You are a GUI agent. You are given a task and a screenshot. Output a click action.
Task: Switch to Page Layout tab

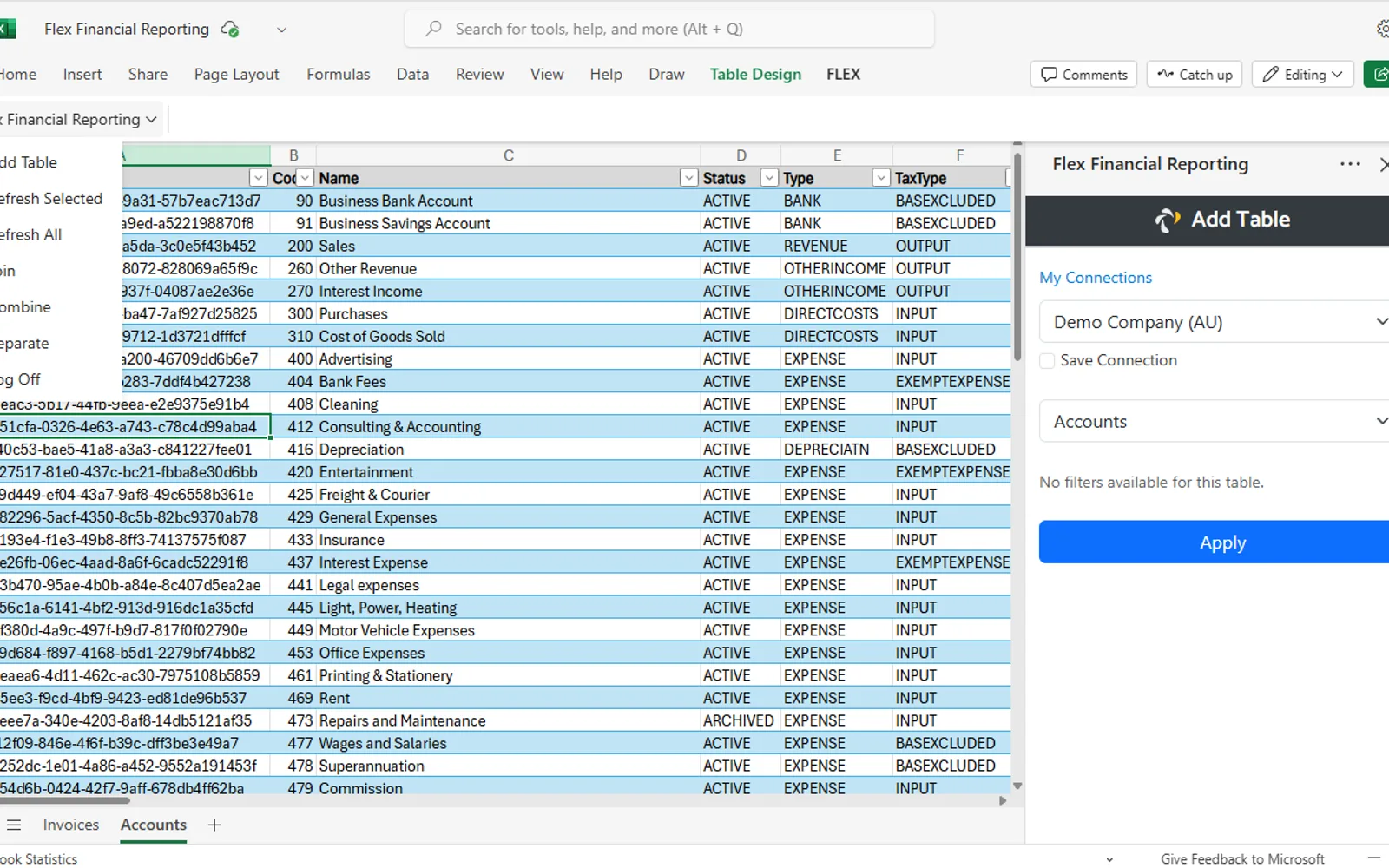(x=236, y=74)
